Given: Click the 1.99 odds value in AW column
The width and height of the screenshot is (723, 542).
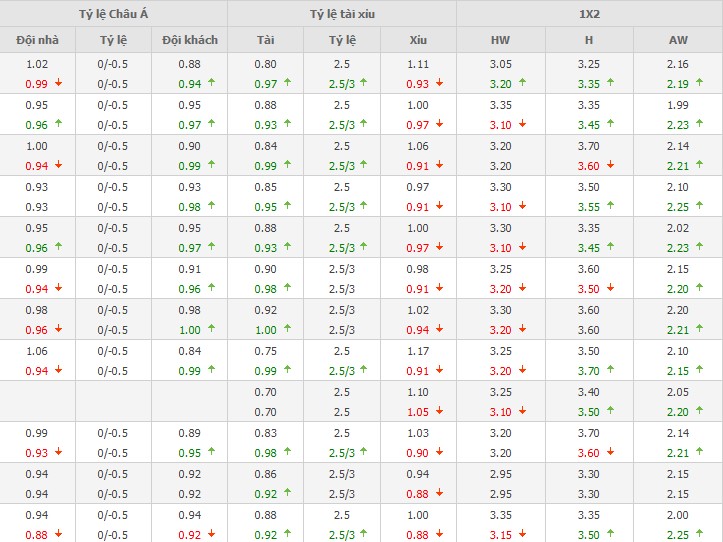Looking at the screenshot, I should [x=678, y=105].
